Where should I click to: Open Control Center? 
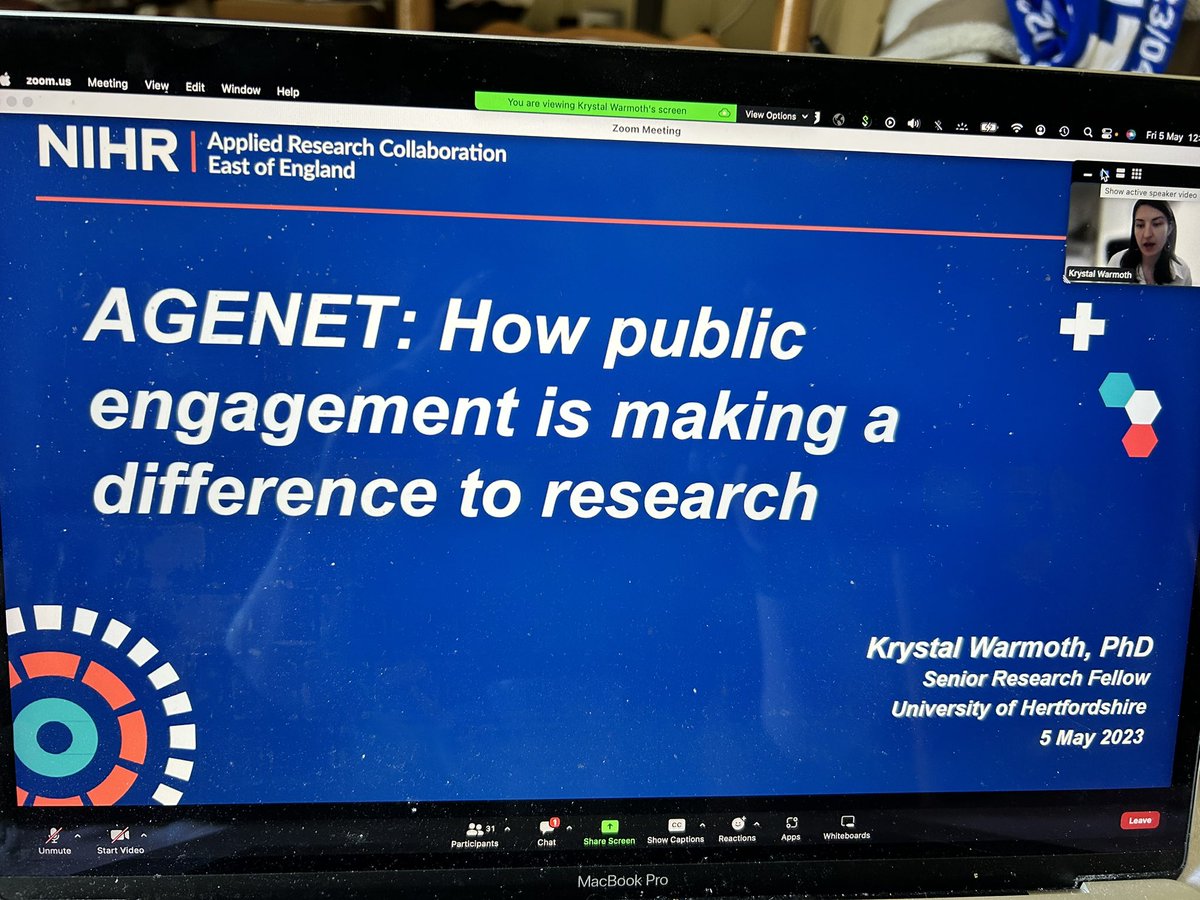coord(1107,133)
